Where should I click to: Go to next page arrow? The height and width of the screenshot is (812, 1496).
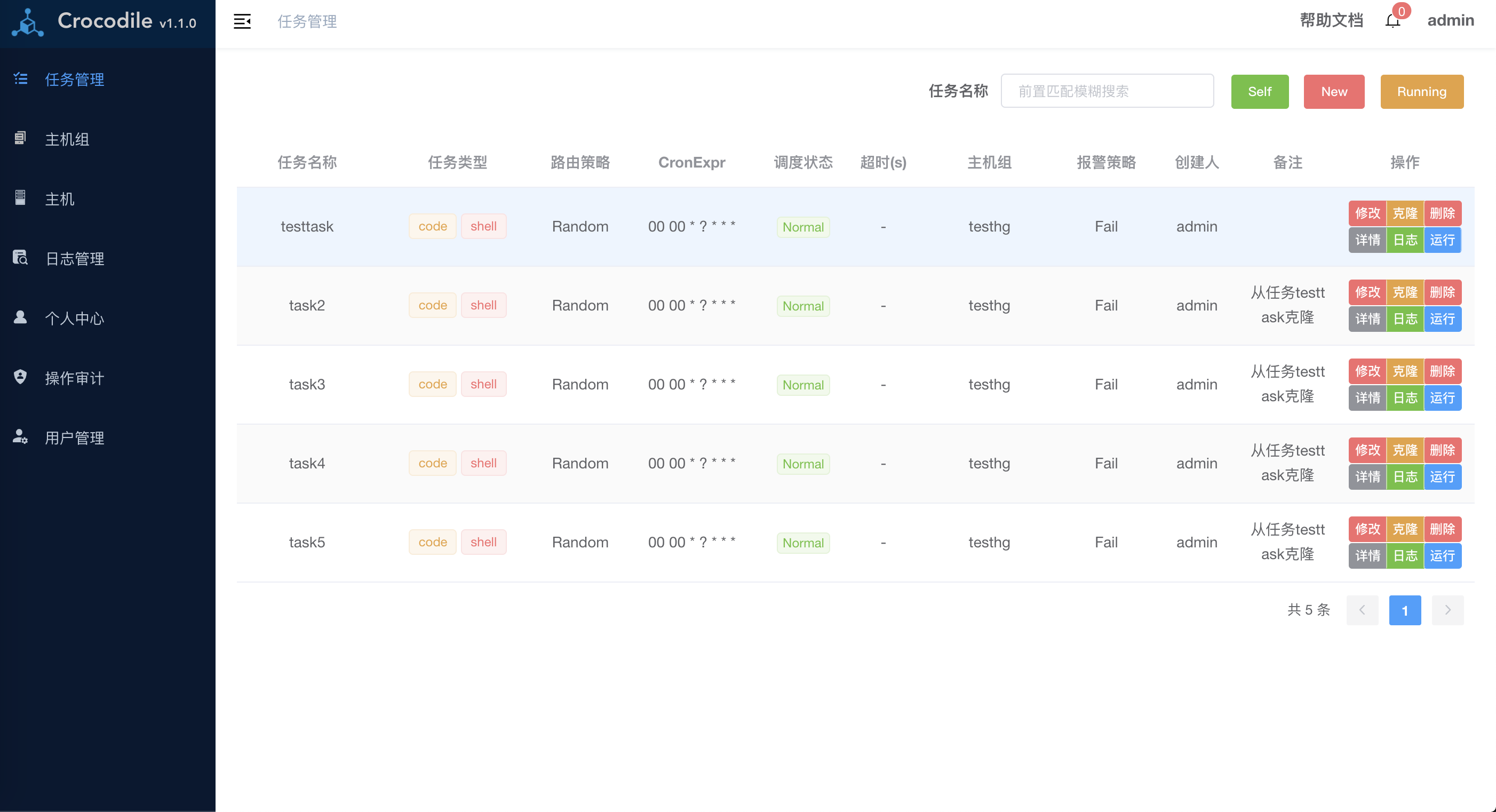1447,610
